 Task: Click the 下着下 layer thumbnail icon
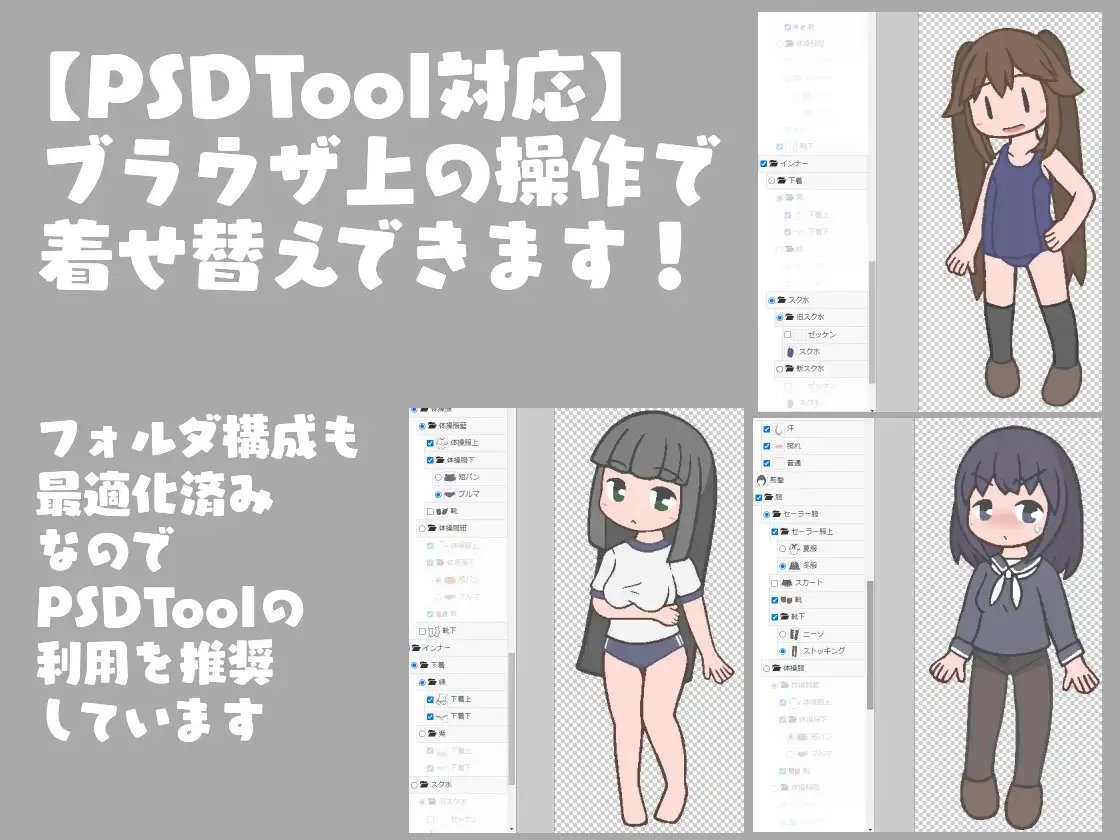(x=442, y=716)
